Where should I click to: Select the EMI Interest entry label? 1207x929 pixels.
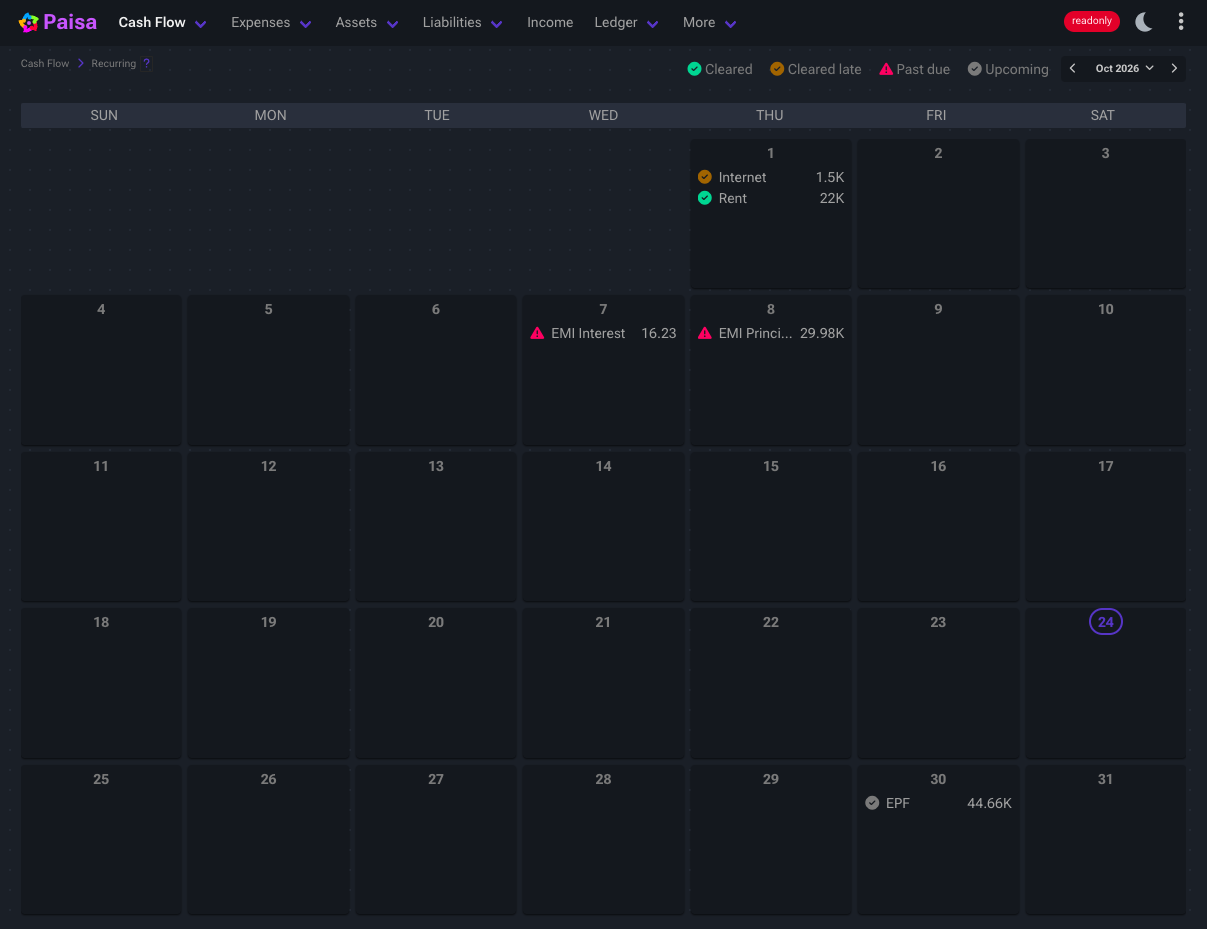coord(588,333)
